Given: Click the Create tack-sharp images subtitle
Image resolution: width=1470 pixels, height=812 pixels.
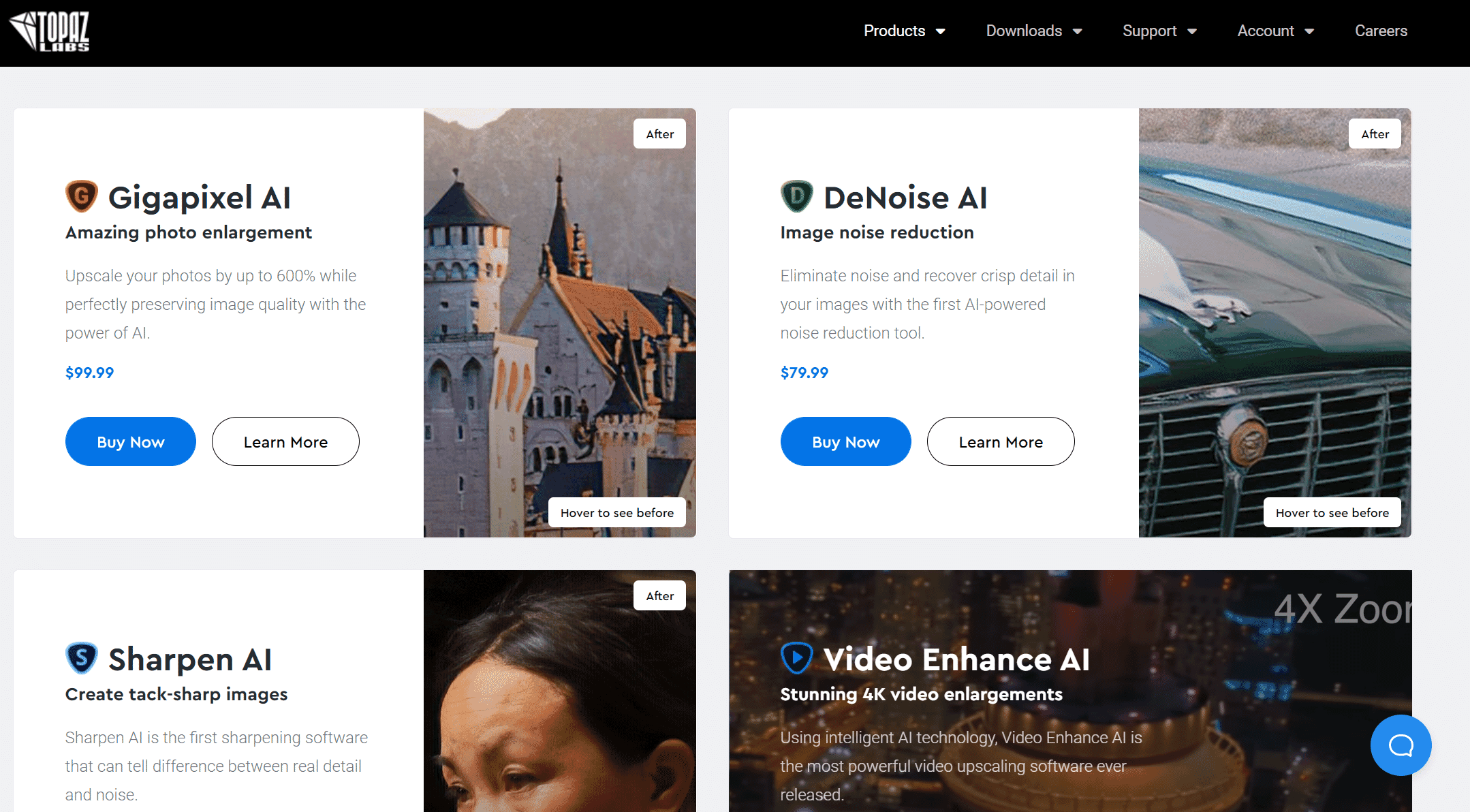Looking at the screenshot, I should (x=176, y=694).
